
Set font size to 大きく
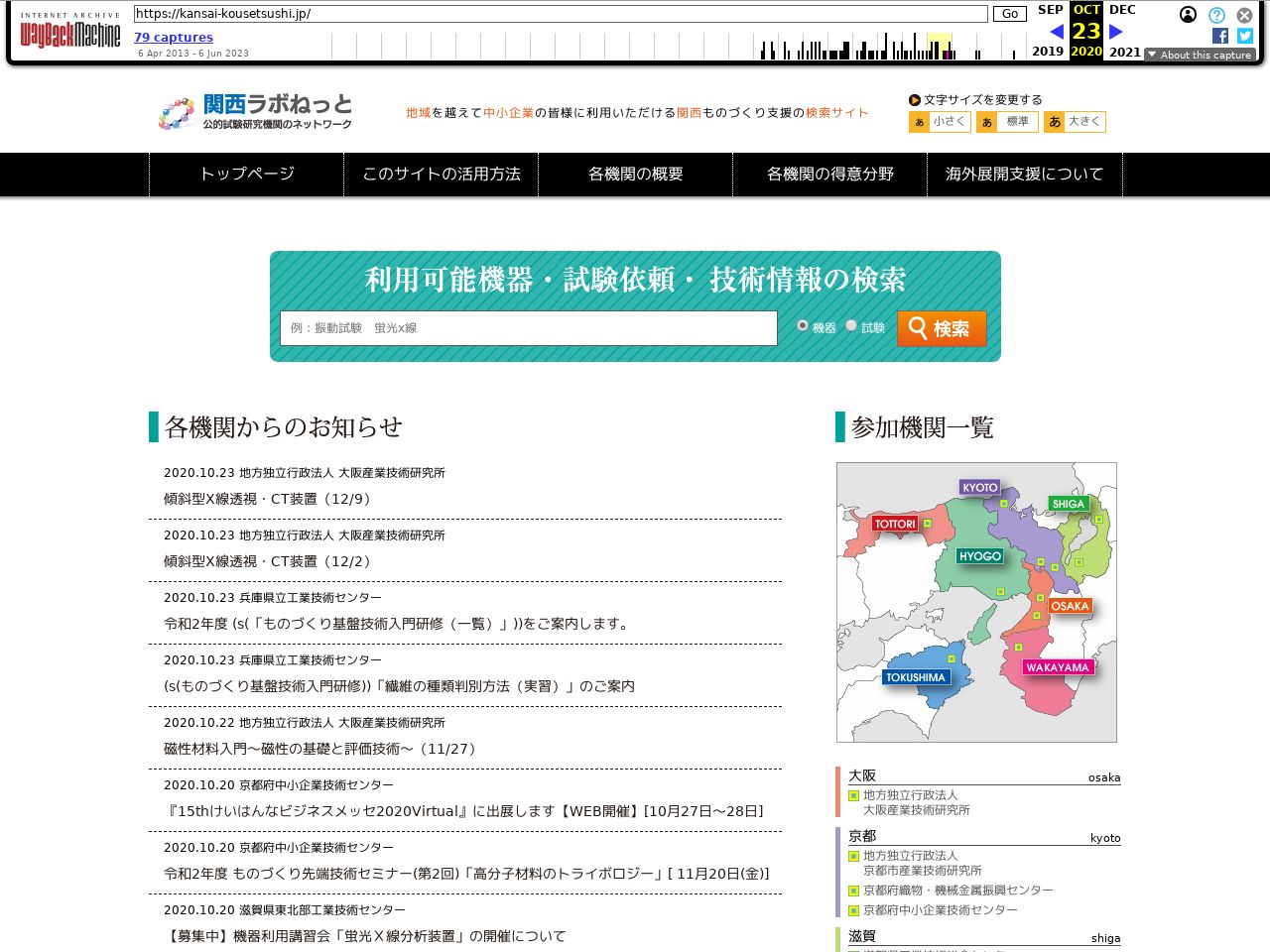[x=1076, y=122]
